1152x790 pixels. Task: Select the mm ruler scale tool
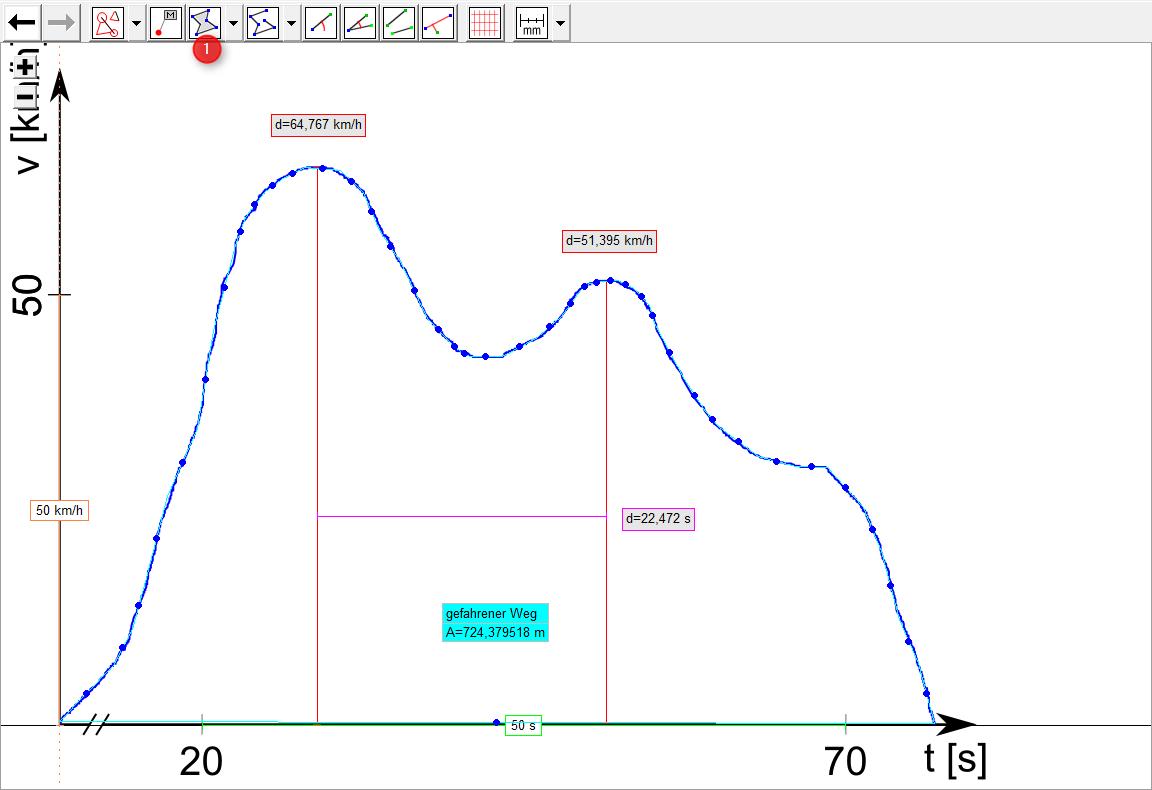point(532,22)
